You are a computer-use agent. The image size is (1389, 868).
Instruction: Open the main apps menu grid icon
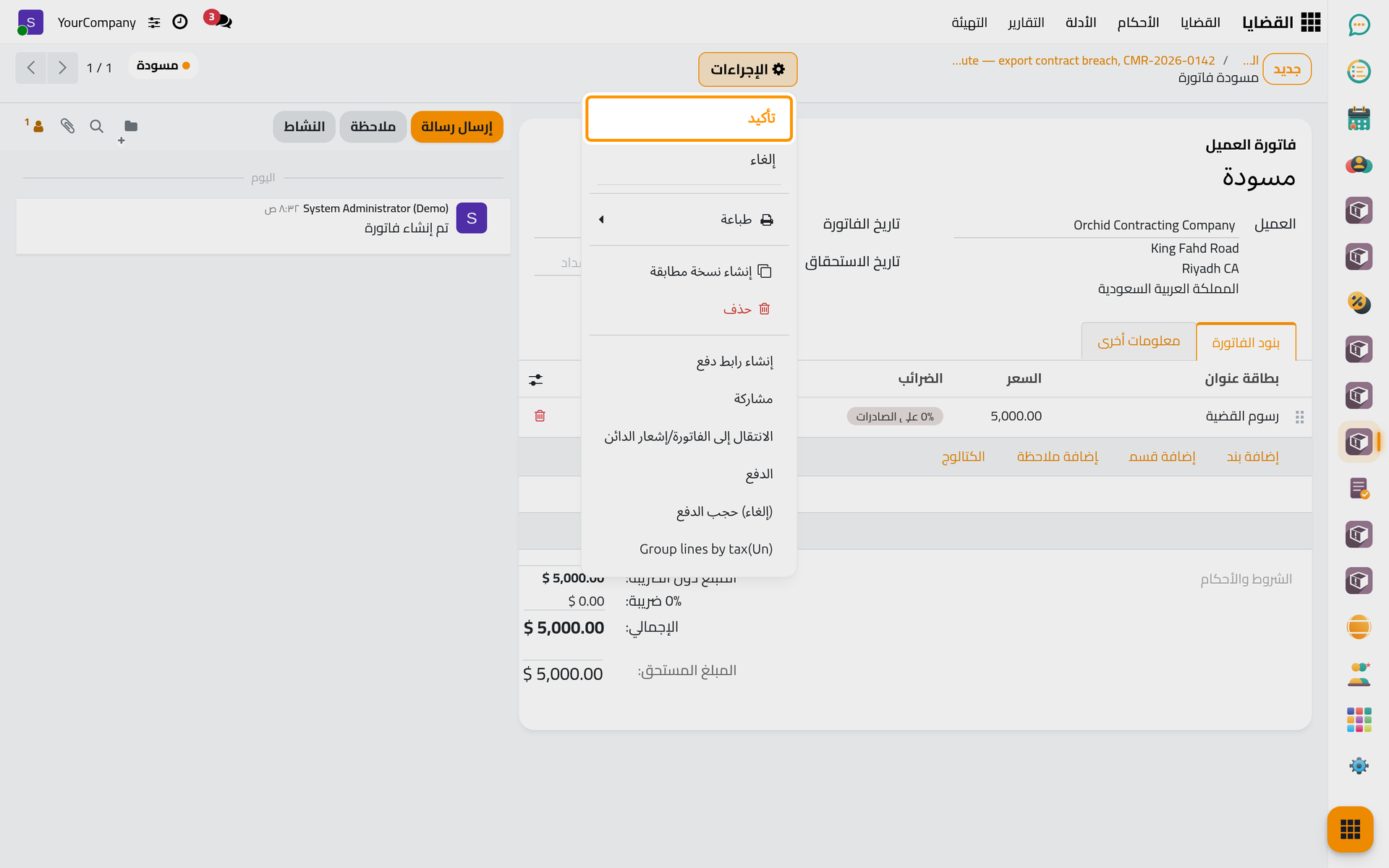pyautogui.click(x=1310, y=22)
